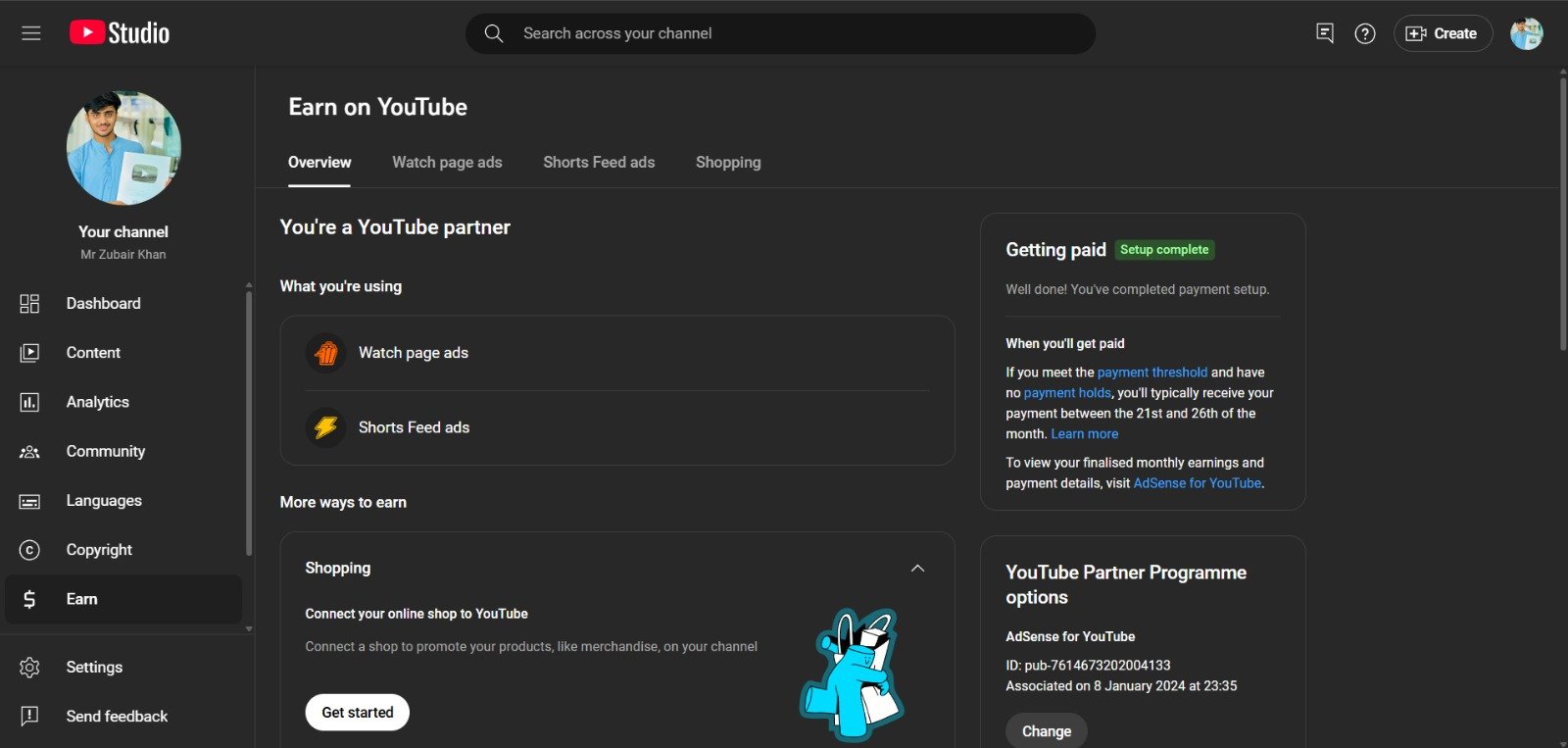Click the Learn more link
The image size is (1568, 748).
click(1085, 434)
